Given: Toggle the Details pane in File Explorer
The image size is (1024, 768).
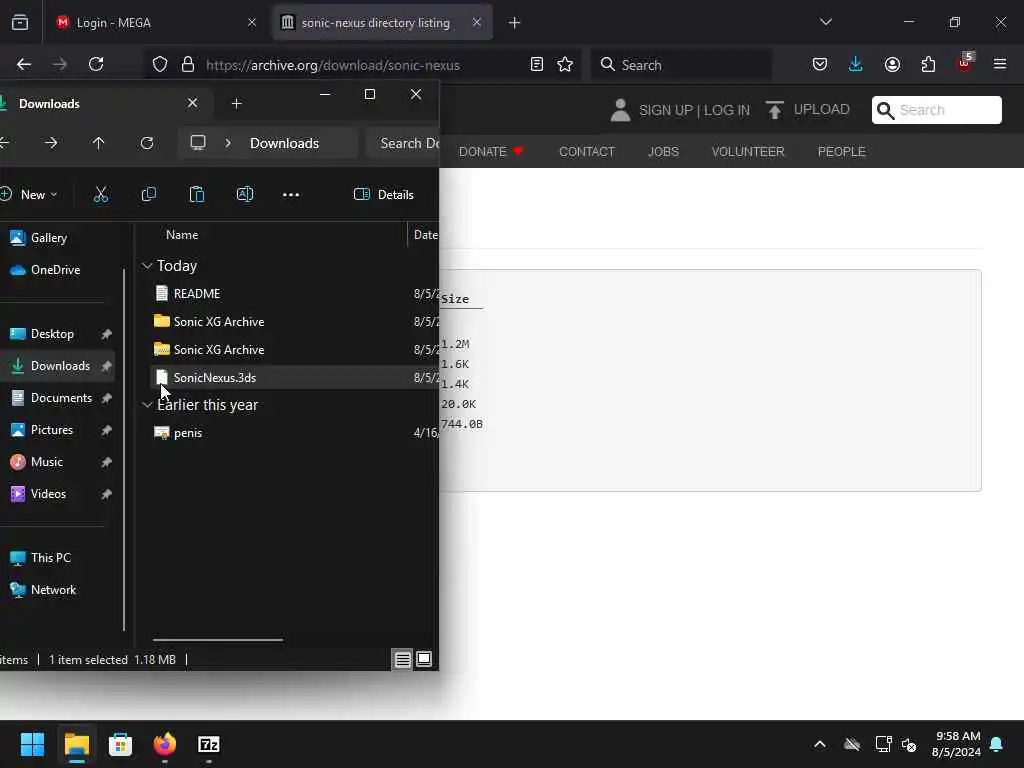Looking at the screenshot, I should click(x=384, y=195).
